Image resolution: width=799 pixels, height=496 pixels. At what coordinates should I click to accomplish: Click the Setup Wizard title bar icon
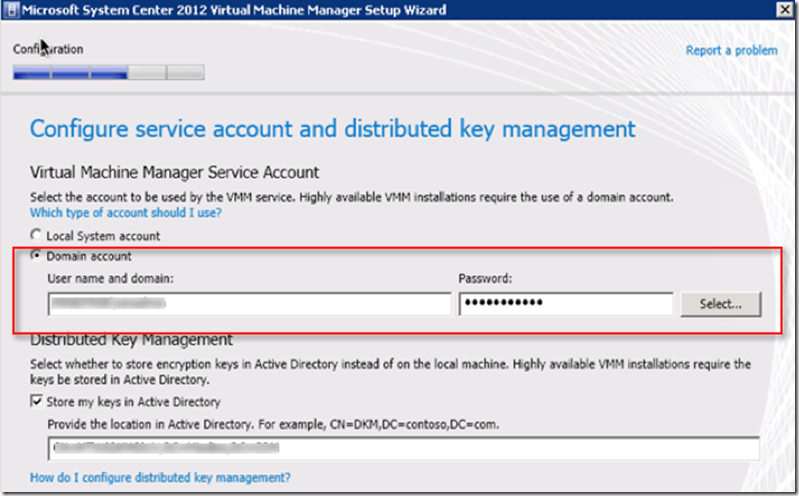click(11, 10)
